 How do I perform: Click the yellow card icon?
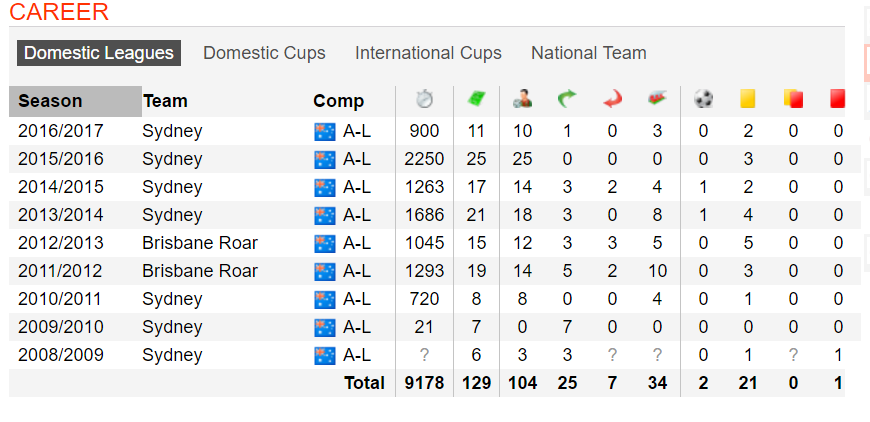[748, 99]
